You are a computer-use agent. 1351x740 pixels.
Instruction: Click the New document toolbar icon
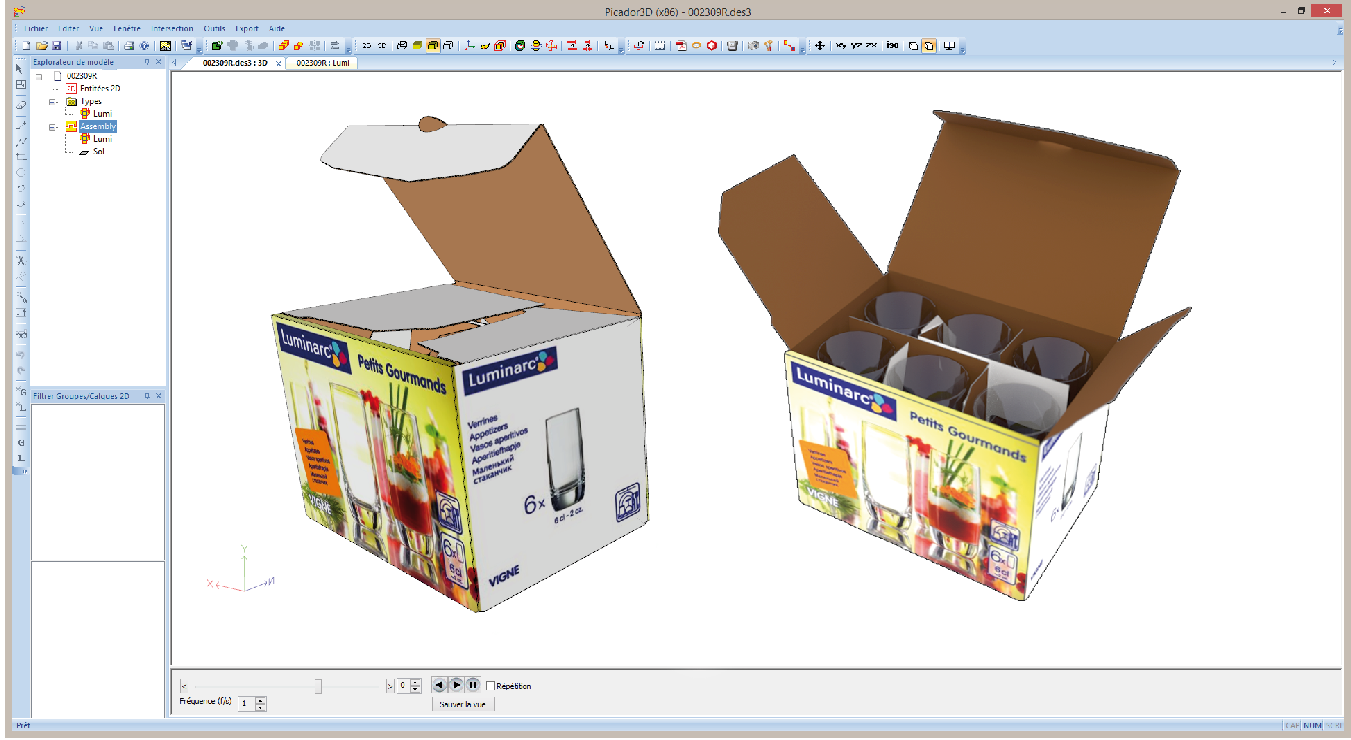pos(27,46)
